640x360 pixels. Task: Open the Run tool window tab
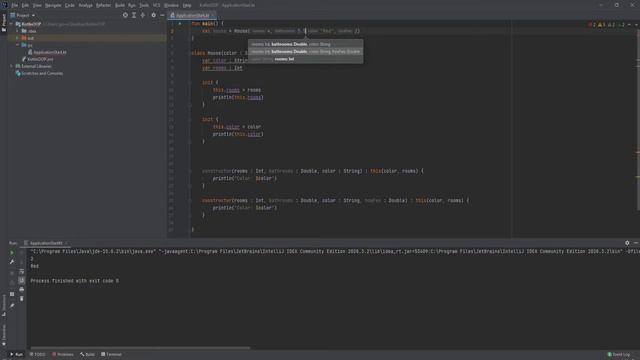[x=16, y=354]
